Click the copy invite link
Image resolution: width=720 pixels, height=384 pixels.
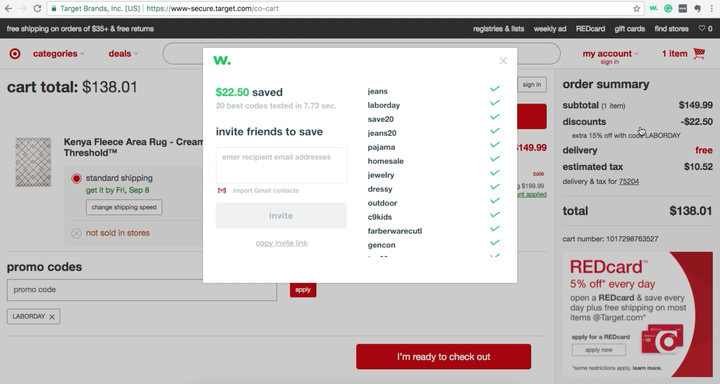tap(281, 243)
